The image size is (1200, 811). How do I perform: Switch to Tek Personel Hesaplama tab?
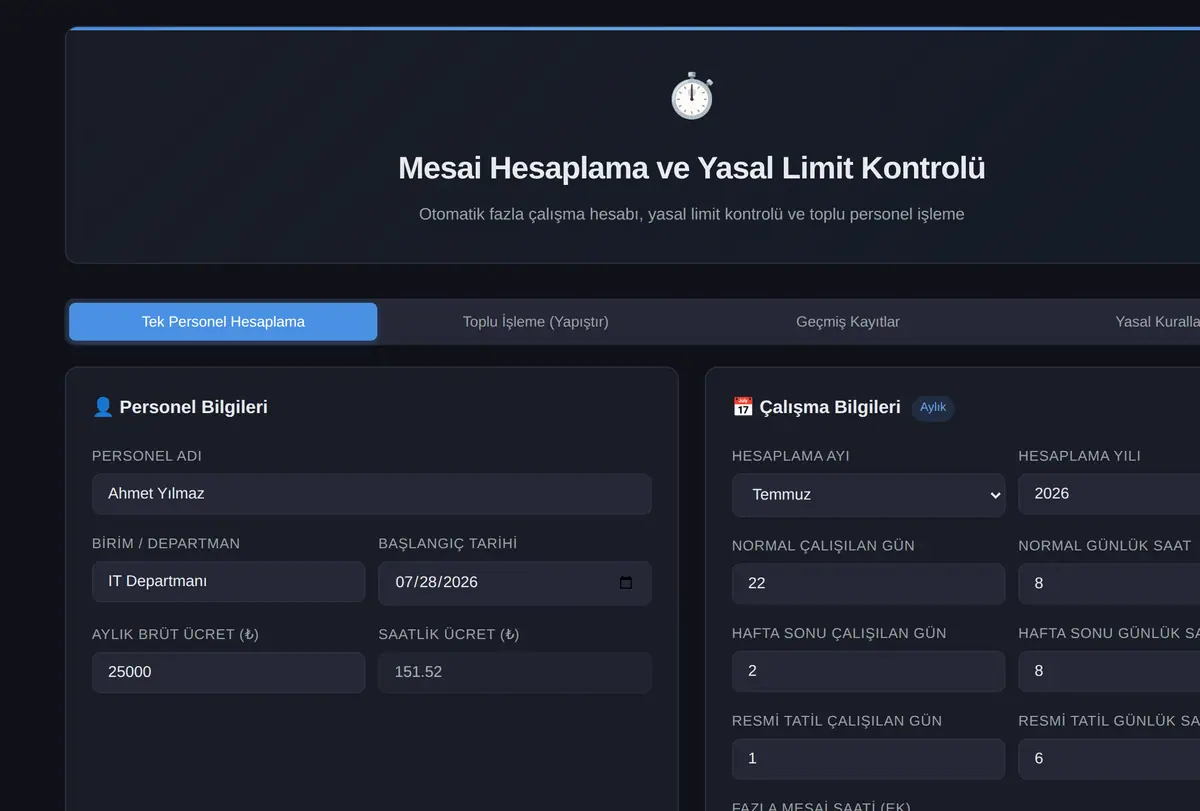223,322
